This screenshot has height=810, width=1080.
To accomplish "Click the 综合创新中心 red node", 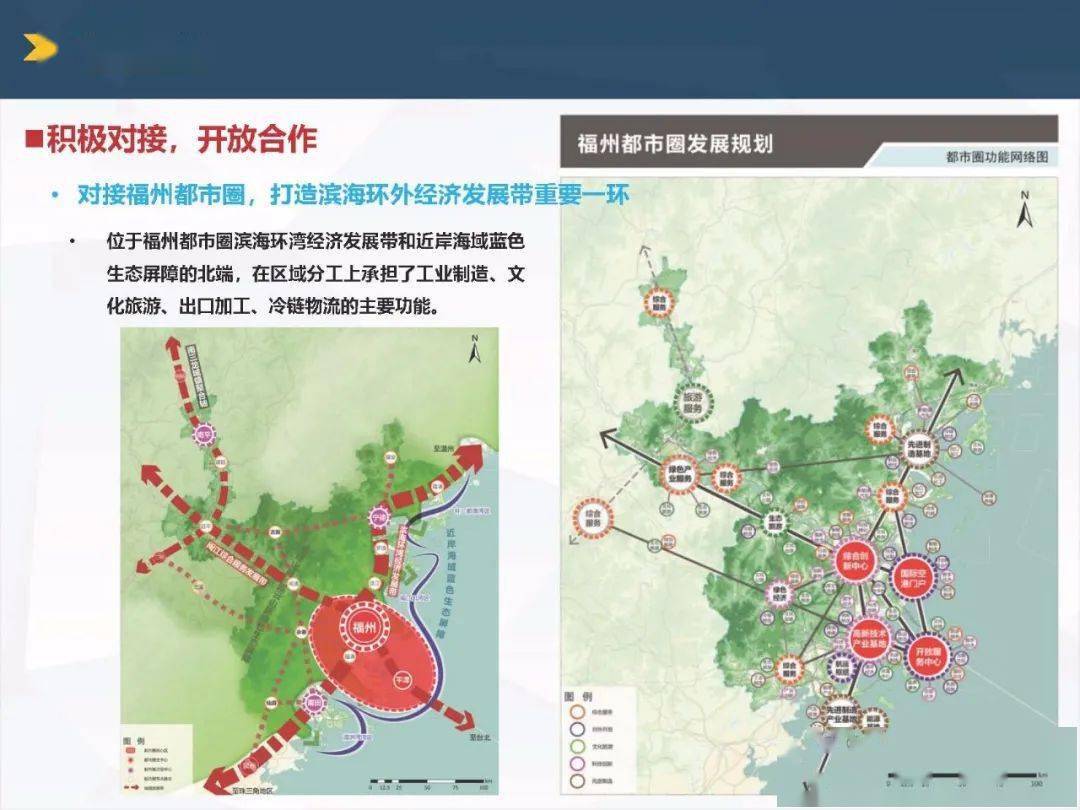I will (855, 561).
